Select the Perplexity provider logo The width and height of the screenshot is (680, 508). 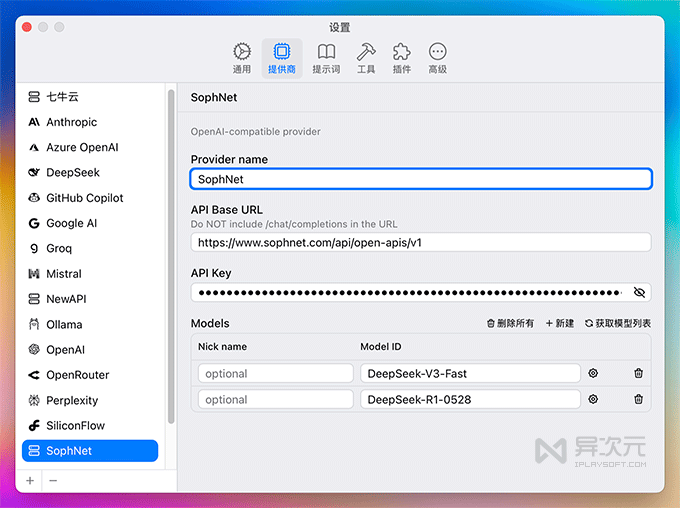point(34,400)
